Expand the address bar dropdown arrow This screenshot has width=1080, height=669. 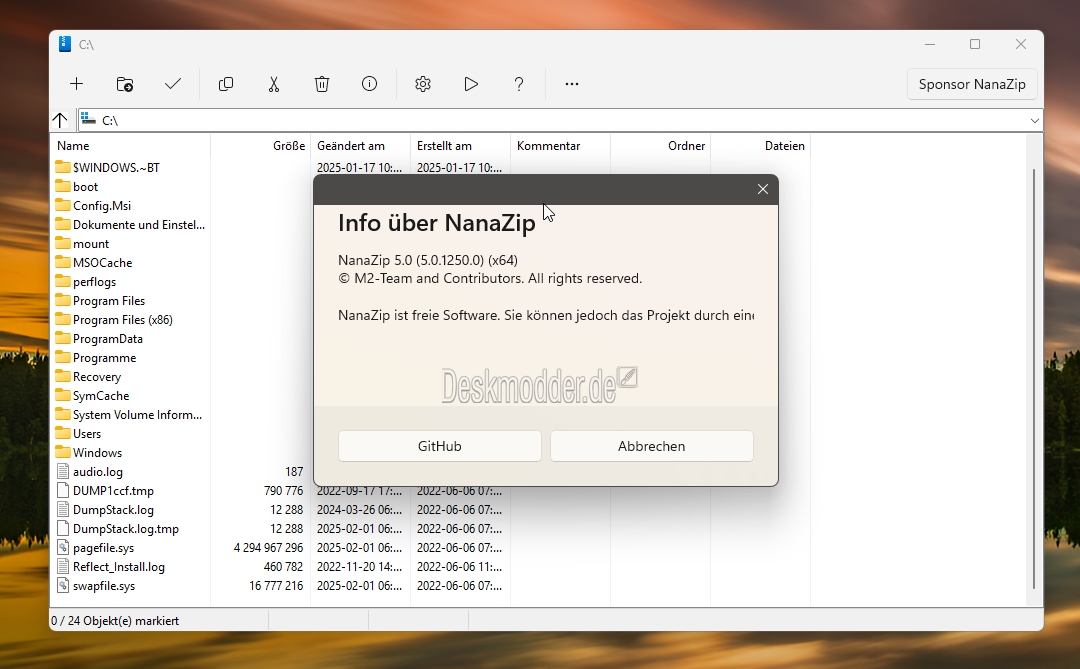(x=1035, y=121)
